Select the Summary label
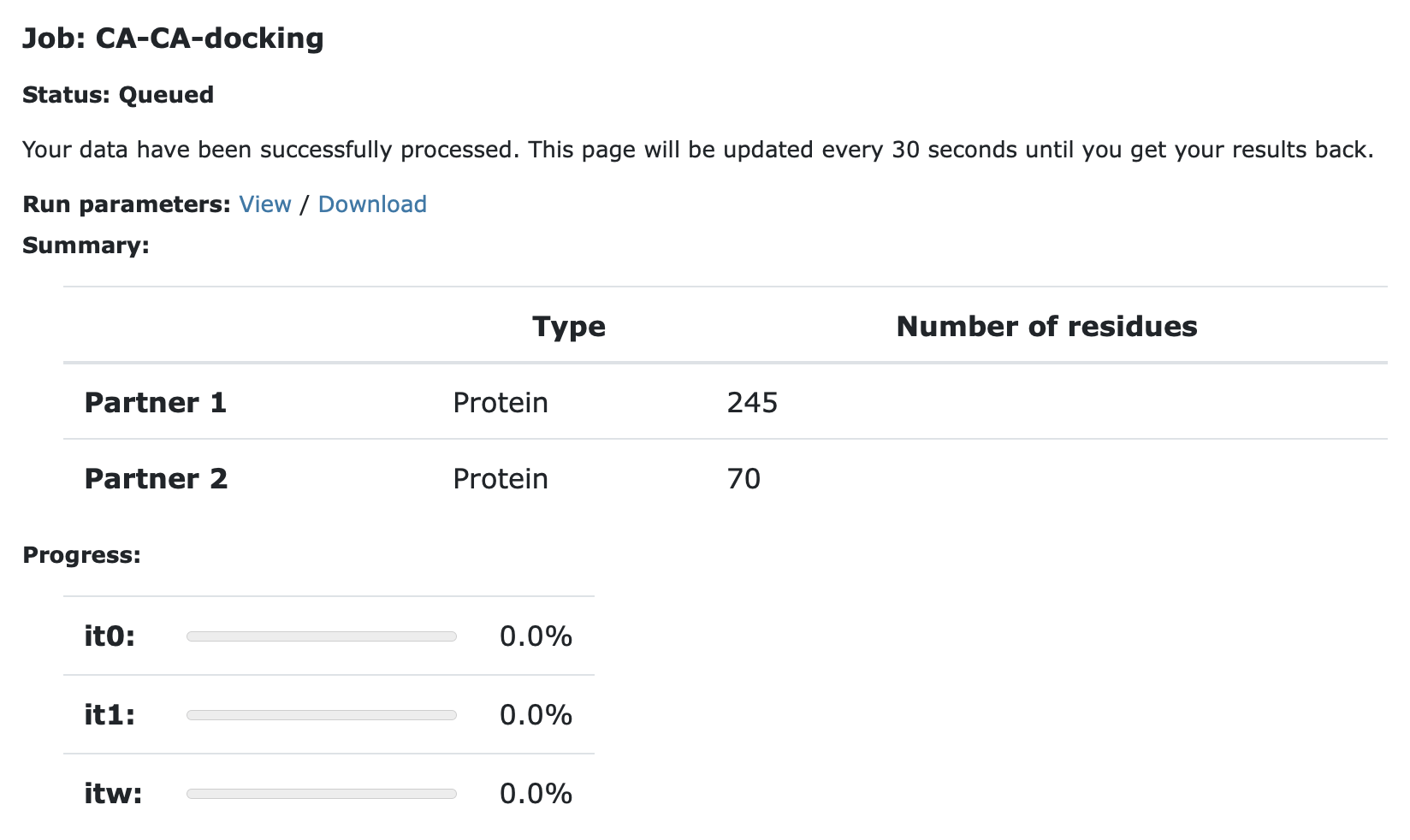1410x840 pixels. pyautogui.click(x=86, y=245)
